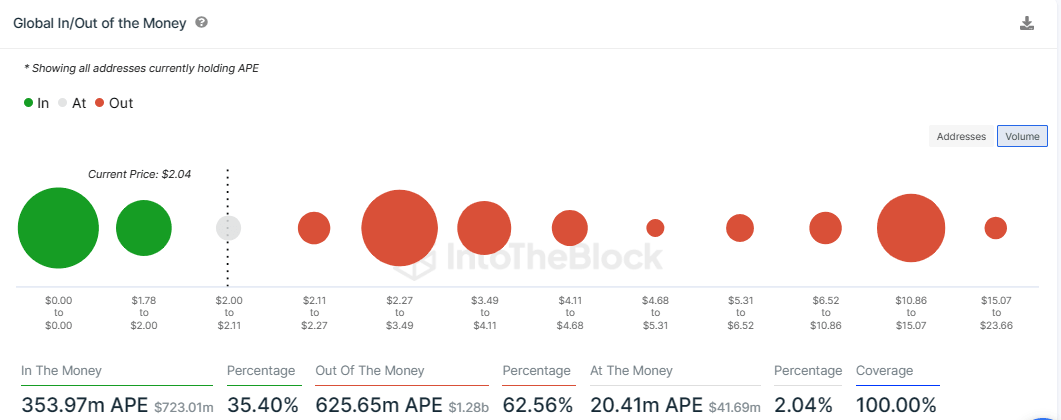Click the help question mark icon
The width and height of the screenshot is (1061, 420).
[x=202, y=22]
